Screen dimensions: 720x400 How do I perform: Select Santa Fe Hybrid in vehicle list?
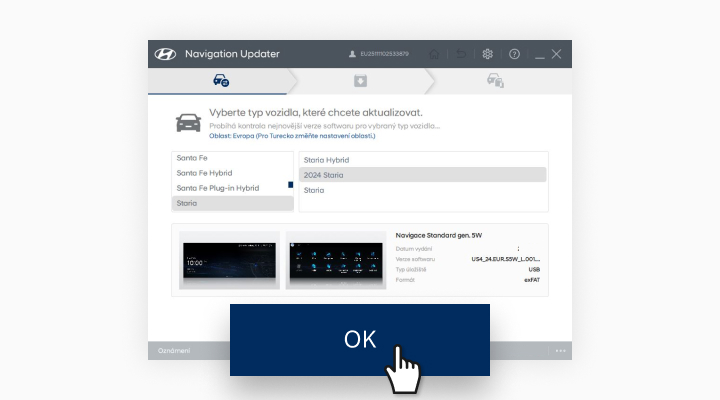[x=232, y=173]
